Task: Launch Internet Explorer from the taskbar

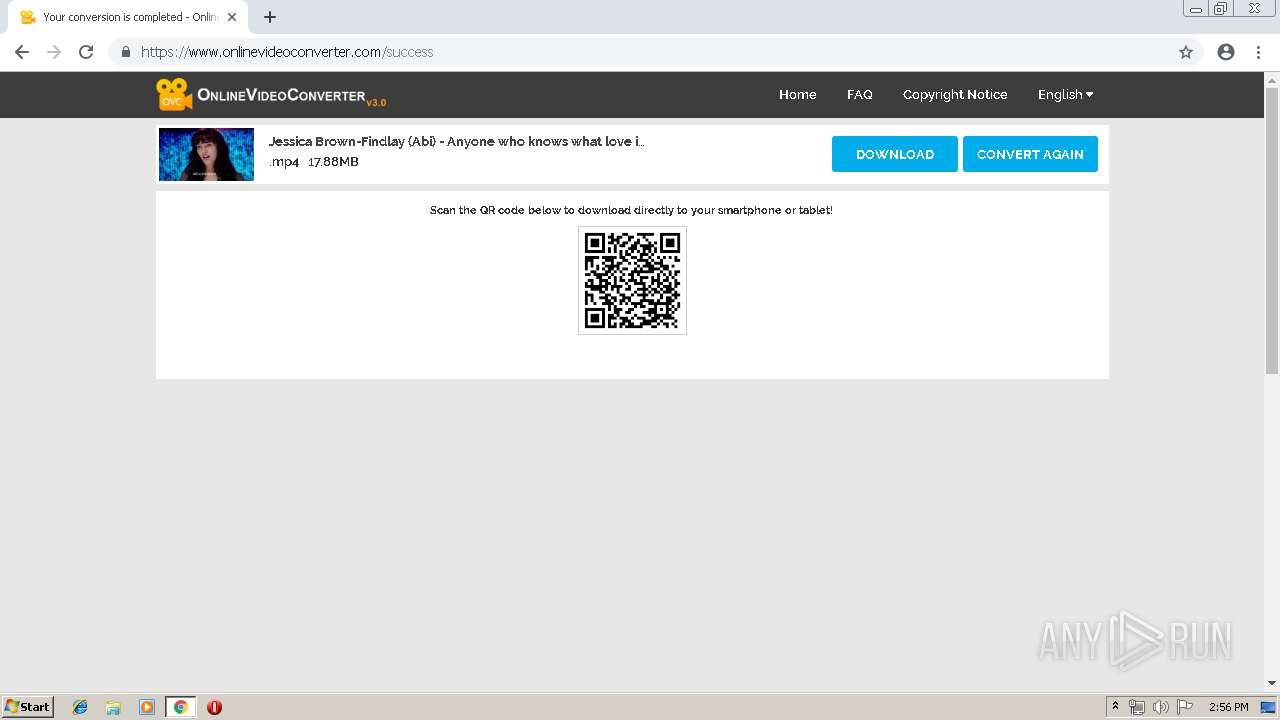Action: coord(80,707)
